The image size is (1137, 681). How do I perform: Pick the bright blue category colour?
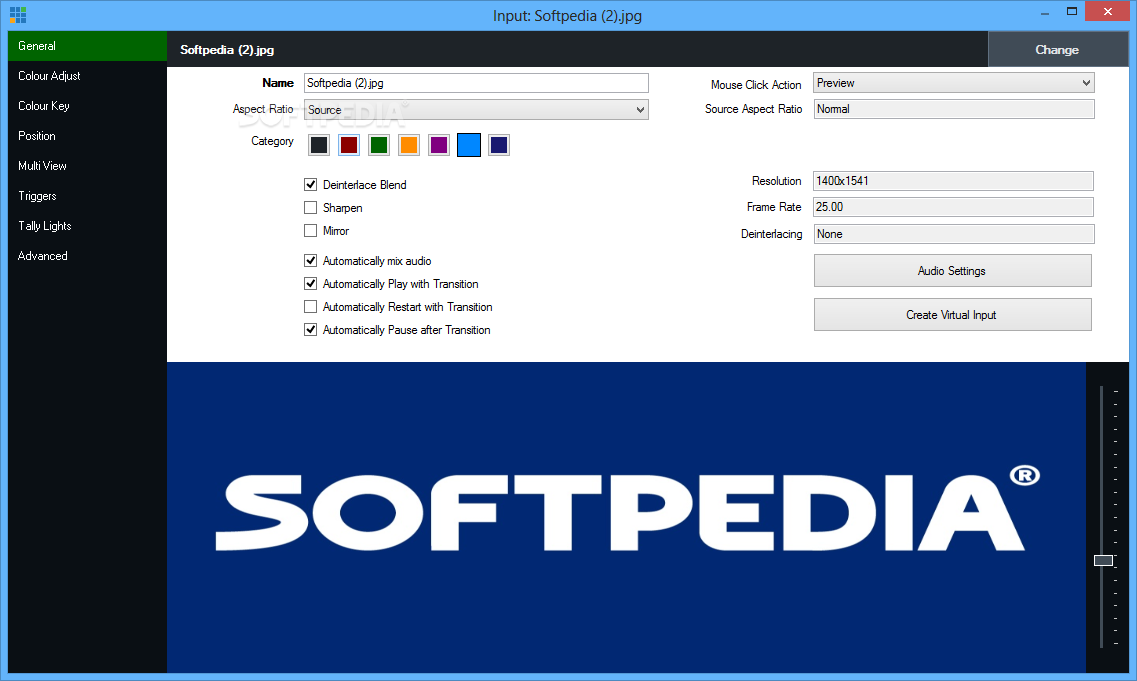pyautogui.click(x=469, y=145)
